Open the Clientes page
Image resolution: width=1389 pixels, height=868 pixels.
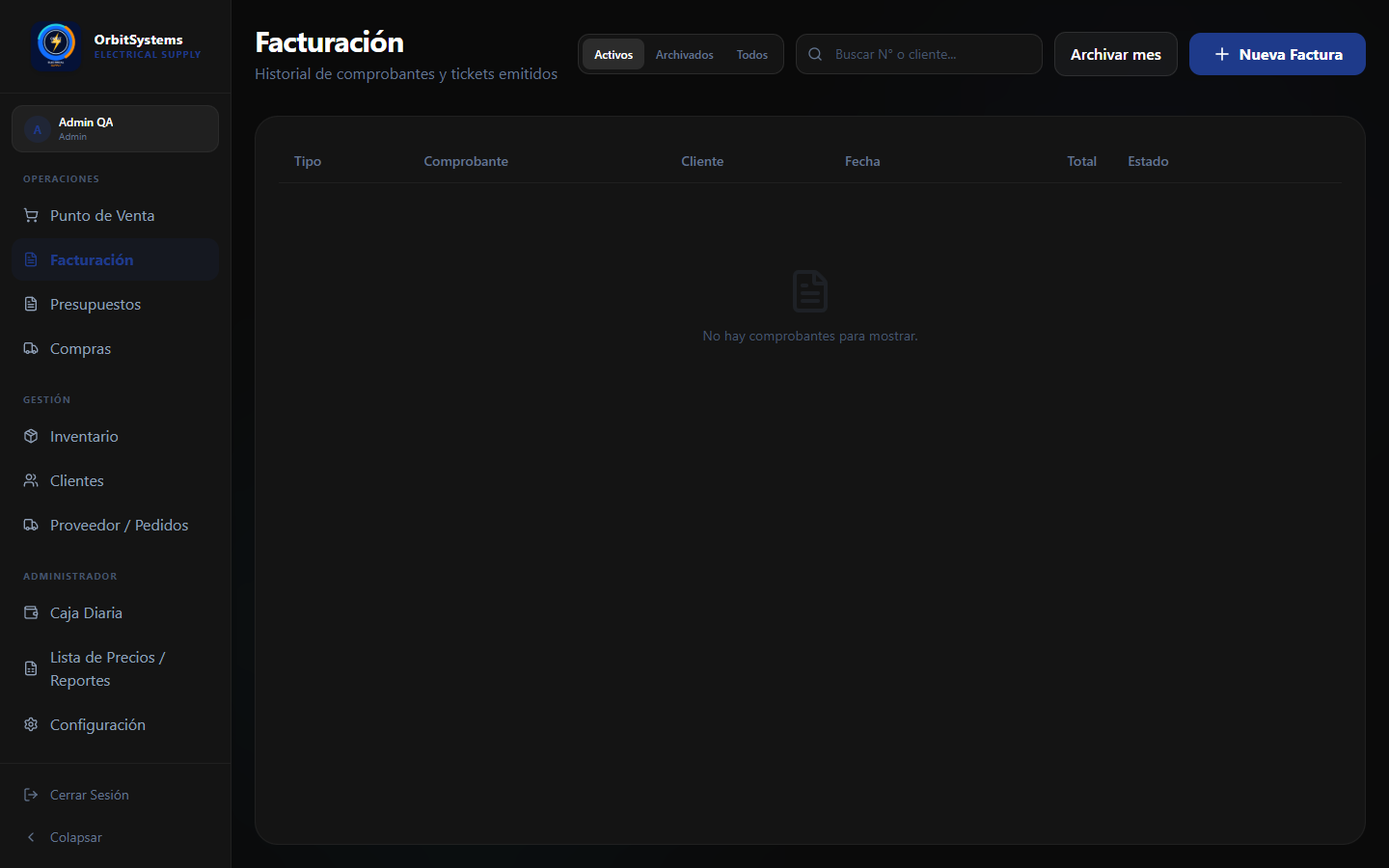pos(115,481)
